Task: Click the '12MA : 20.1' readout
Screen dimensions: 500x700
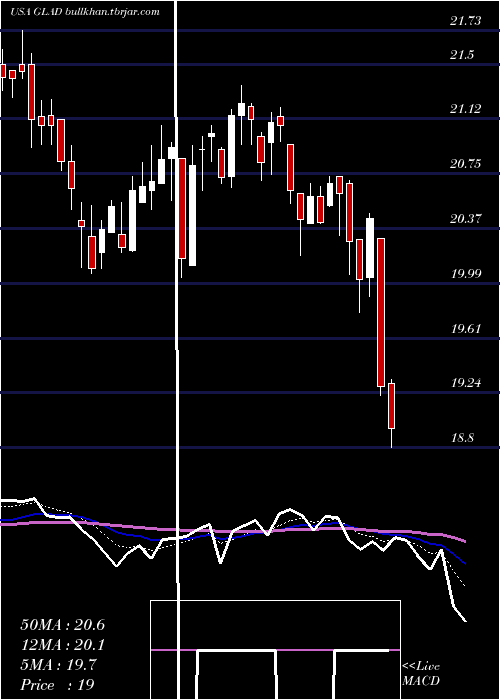Action: click(x=63, y=645)
